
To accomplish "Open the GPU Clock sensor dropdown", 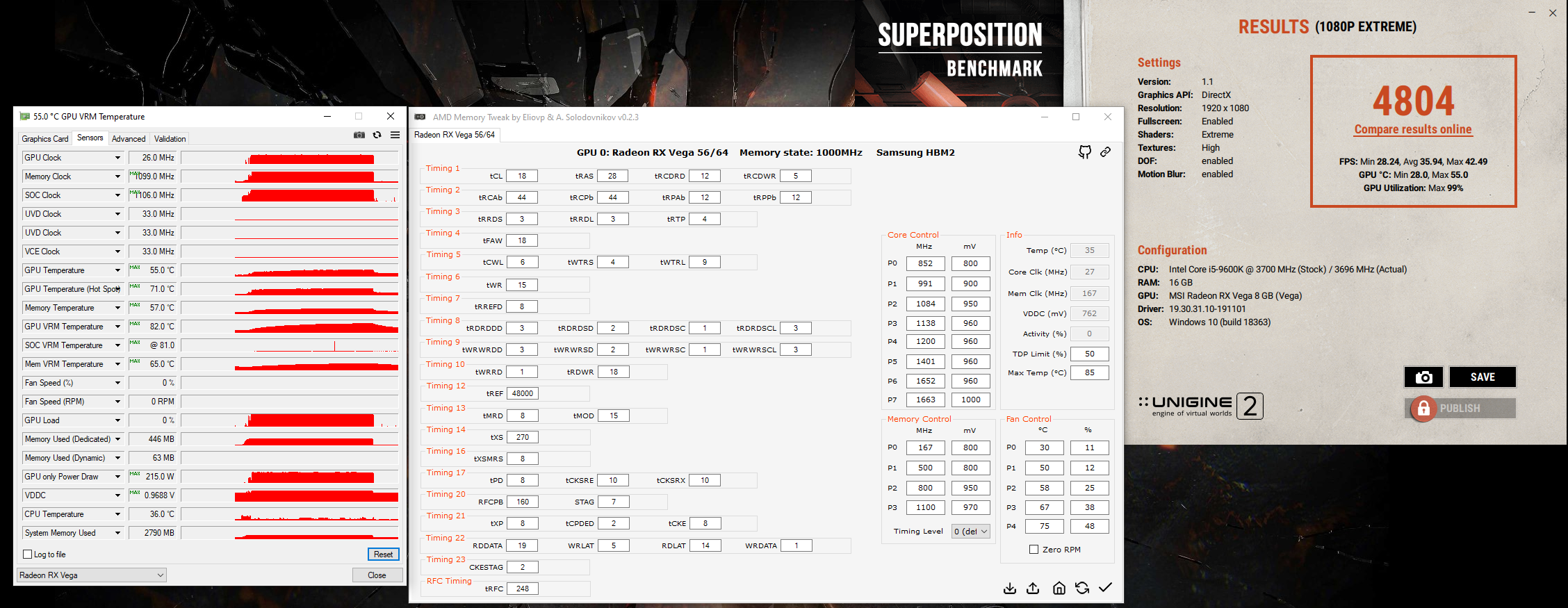I will (117, 158).
